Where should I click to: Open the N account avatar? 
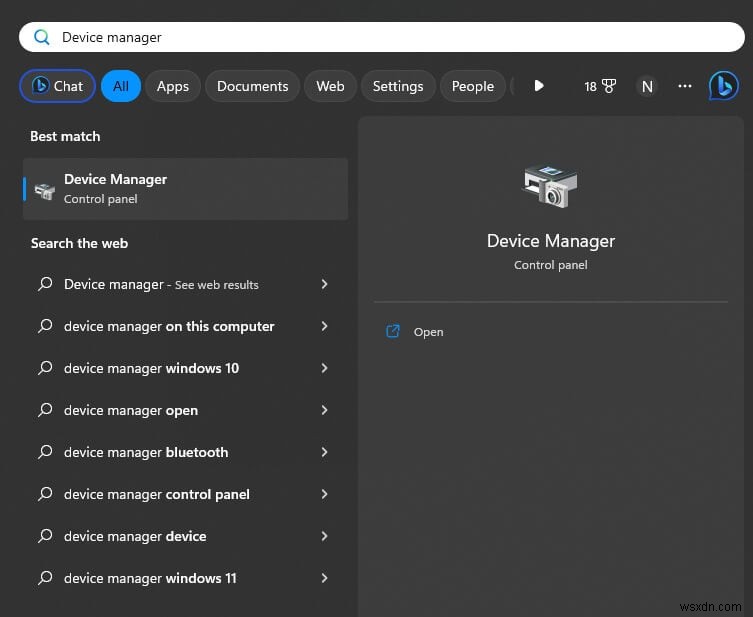click(647, 86)
